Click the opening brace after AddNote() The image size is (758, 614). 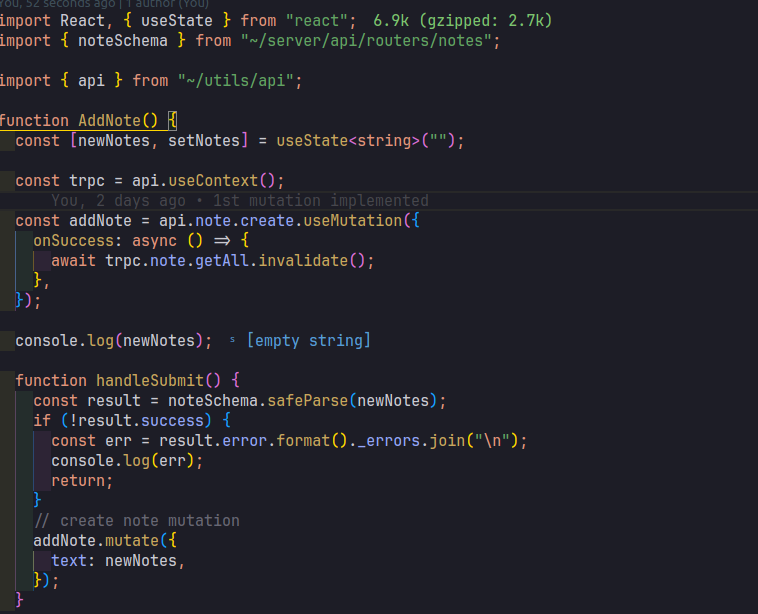point(173,120)
